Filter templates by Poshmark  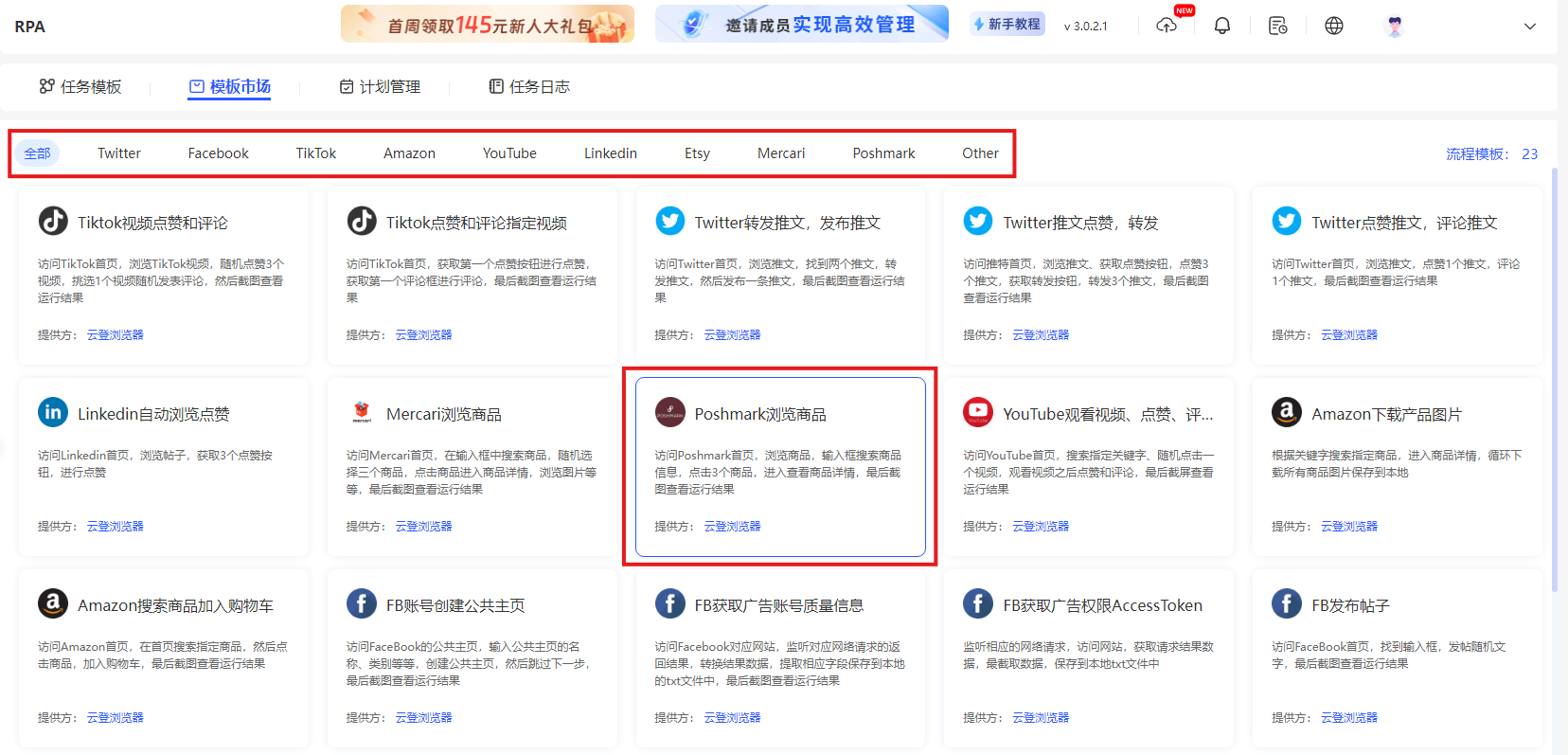883,153
